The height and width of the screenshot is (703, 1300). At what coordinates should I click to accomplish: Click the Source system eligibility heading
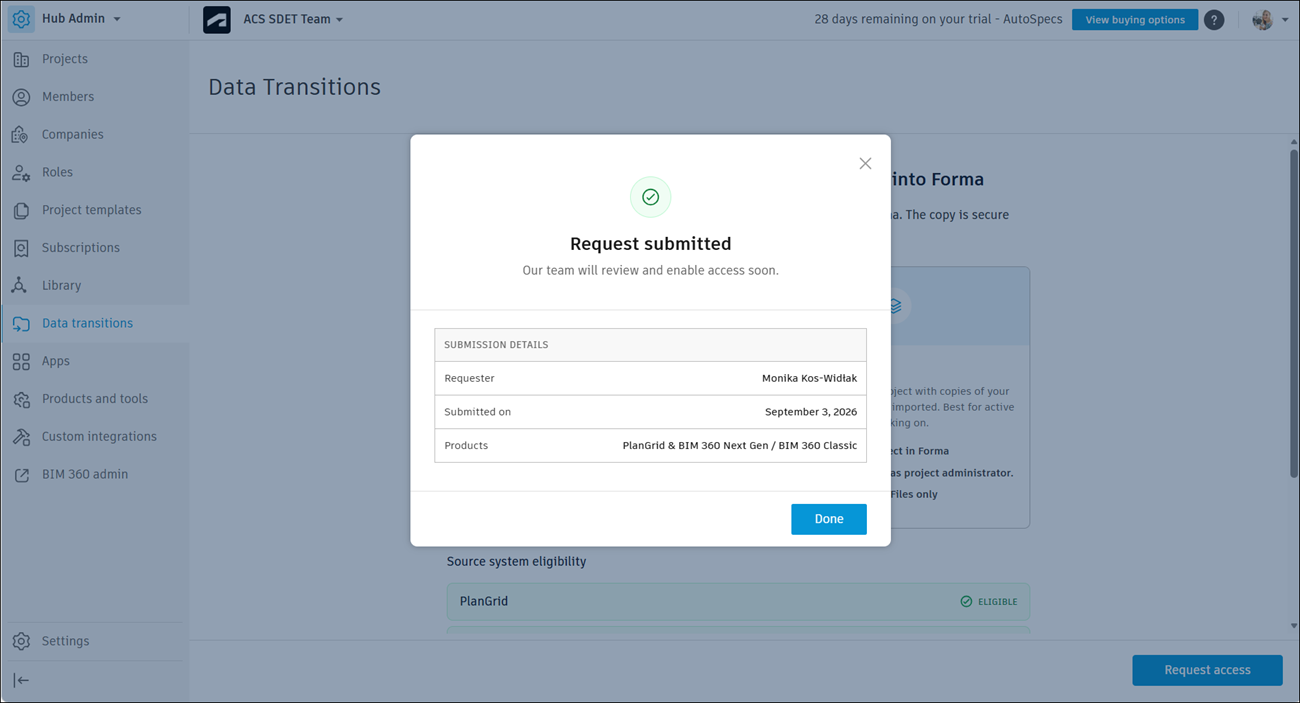pyautogui.click(x=516, y=561)
